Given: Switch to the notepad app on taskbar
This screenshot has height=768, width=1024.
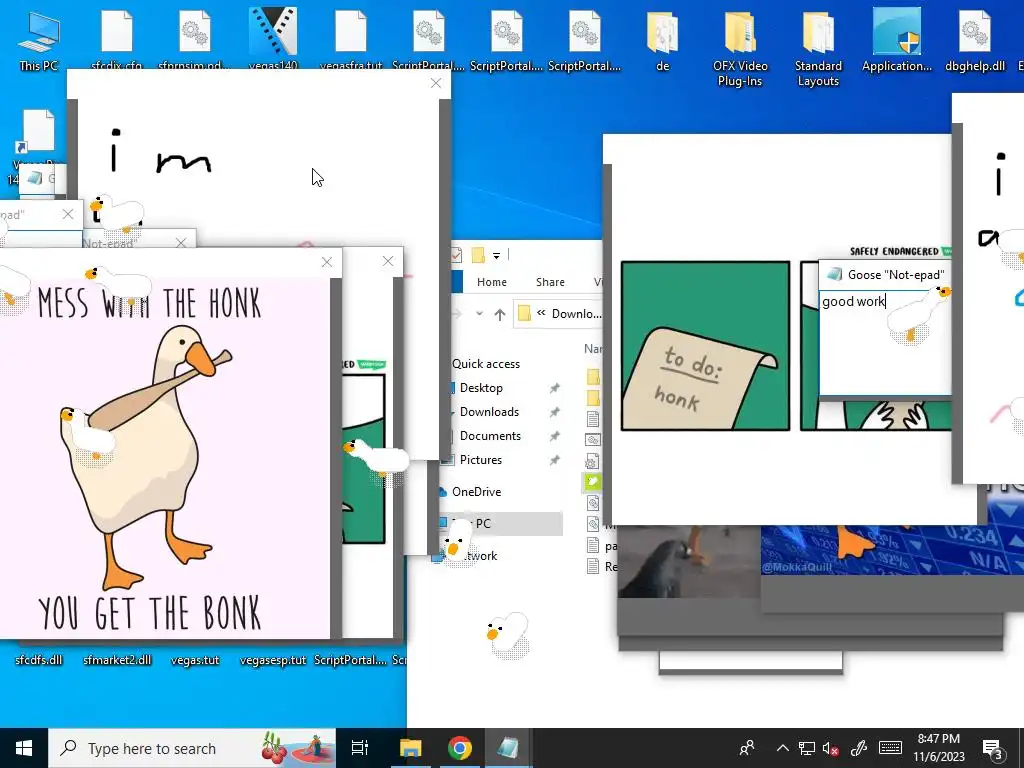Looking at the screenshot, I should [x=508, y=748].
